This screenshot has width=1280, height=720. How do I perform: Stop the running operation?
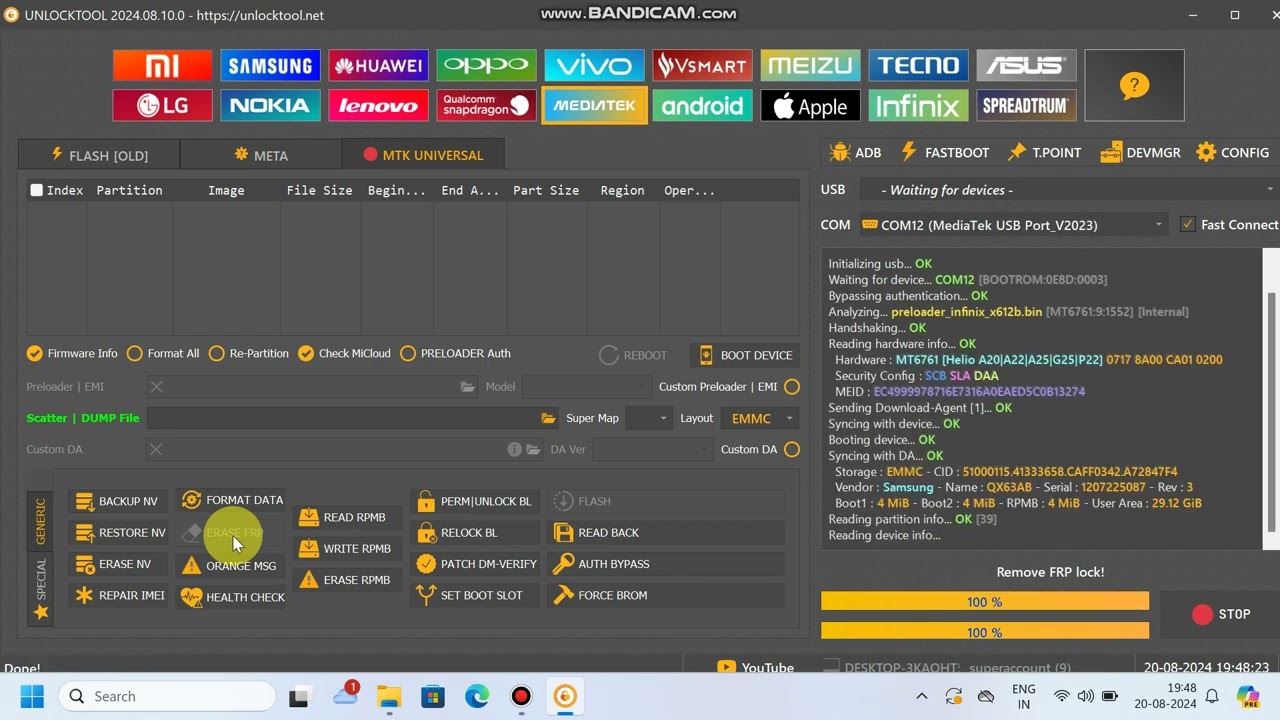click(x=1221, y=615)
